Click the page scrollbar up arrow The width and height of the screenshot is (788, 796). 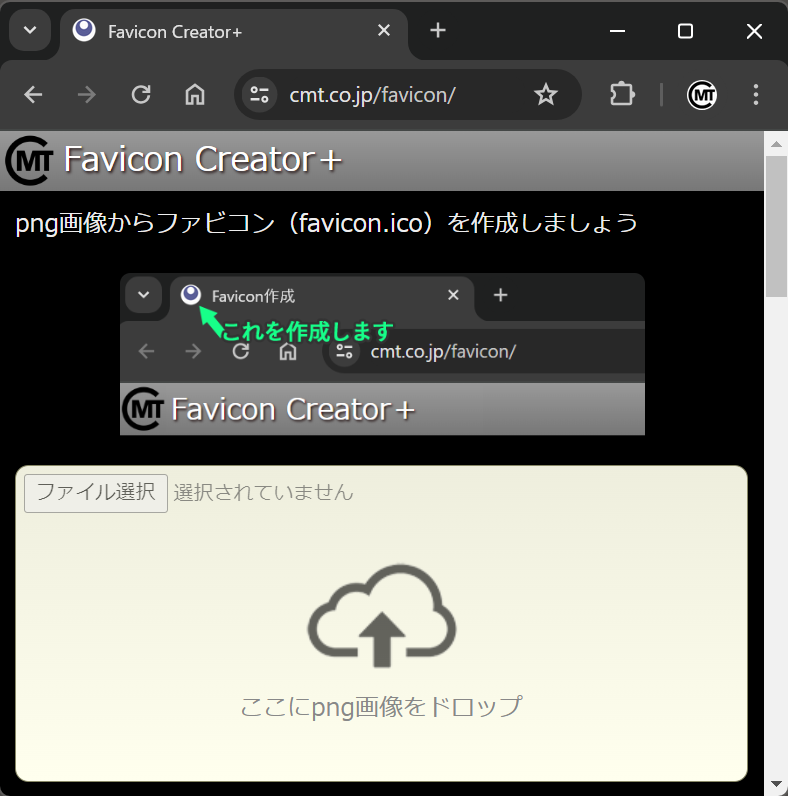(776, 144)
